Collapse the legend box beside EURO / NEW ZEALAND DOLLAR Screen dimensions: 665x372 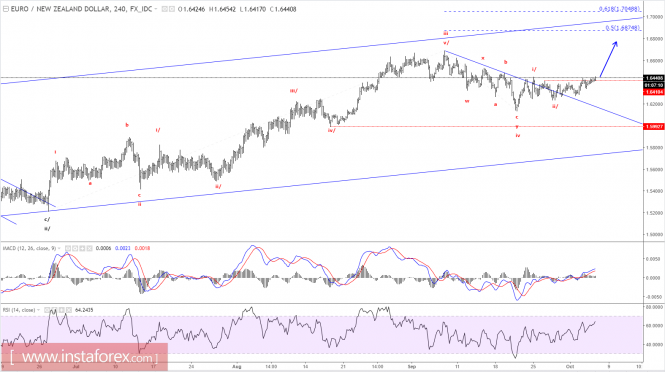click(6, 9)
